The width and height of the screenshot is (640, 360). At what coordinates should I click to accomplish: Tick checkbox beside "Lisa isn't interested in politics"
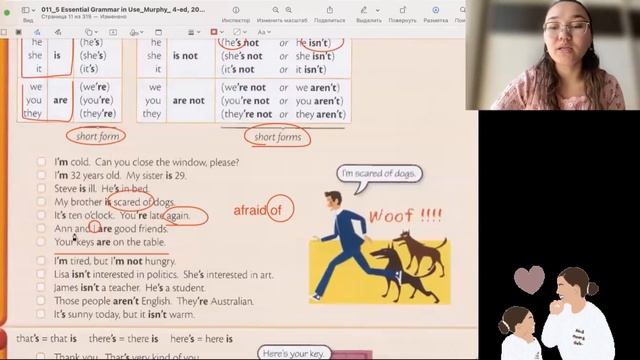[41, 274]
